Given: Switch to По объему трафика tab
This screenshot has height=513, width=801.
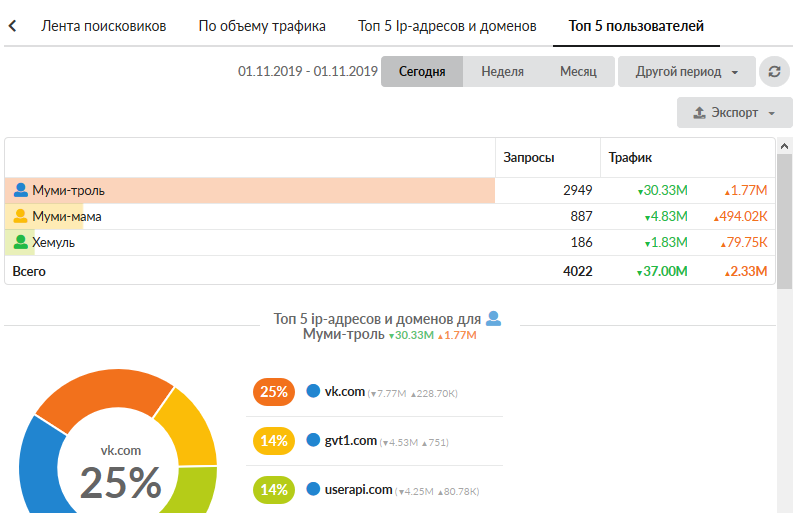Looking at the screenshot, I should pos(262,26).
